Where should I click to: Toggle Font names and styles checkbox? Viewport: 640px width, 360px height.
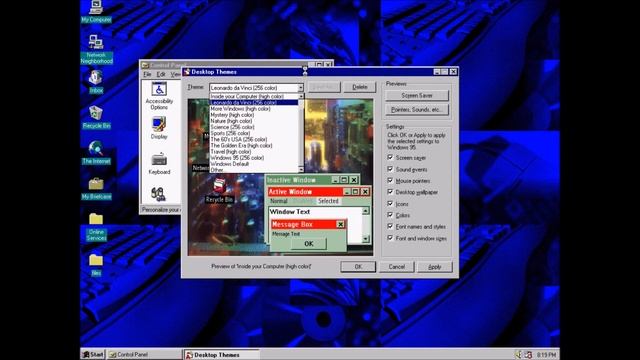pyautogui.click(x=390, y=226)
